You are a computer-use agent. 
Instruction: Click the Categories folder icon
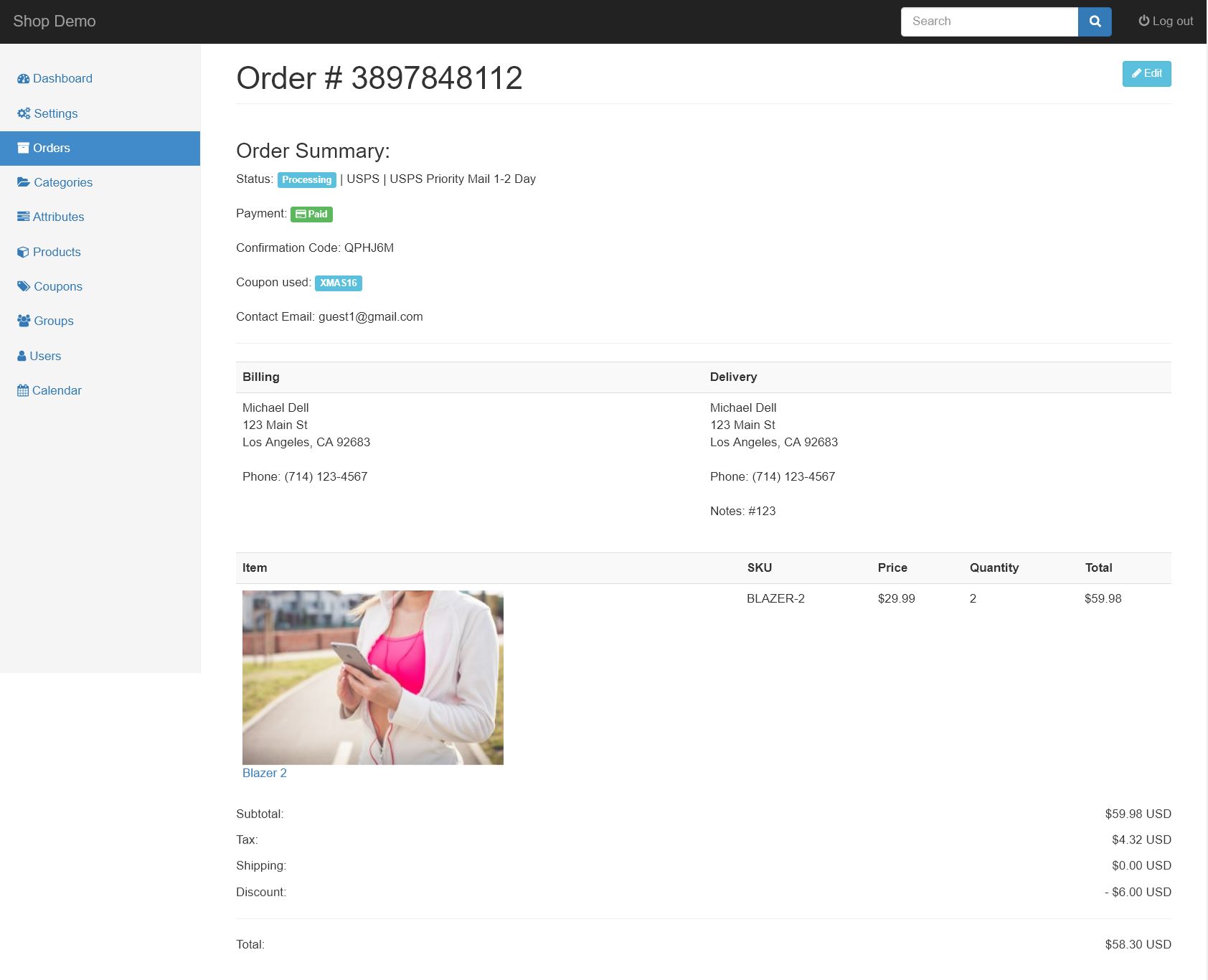[x=24, y=182]
